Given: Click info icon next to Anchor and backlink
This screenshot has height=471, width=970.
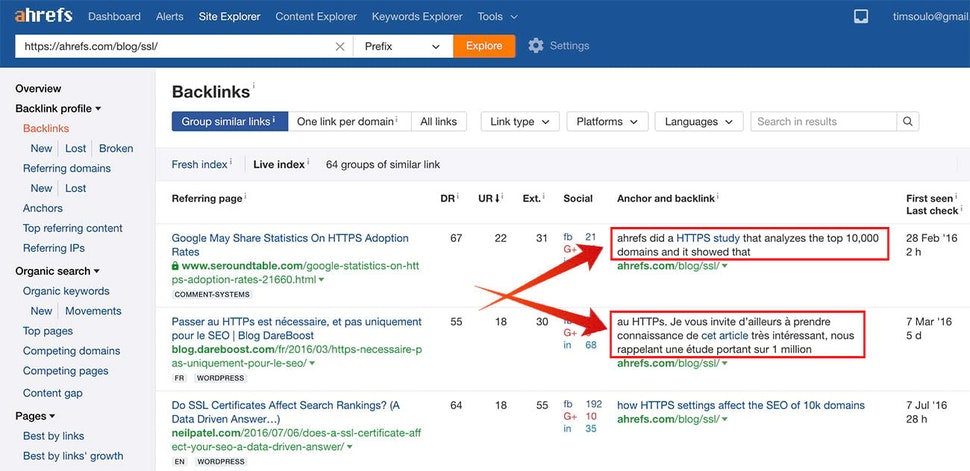Looking at the screenshot, I should pos(718,196).
